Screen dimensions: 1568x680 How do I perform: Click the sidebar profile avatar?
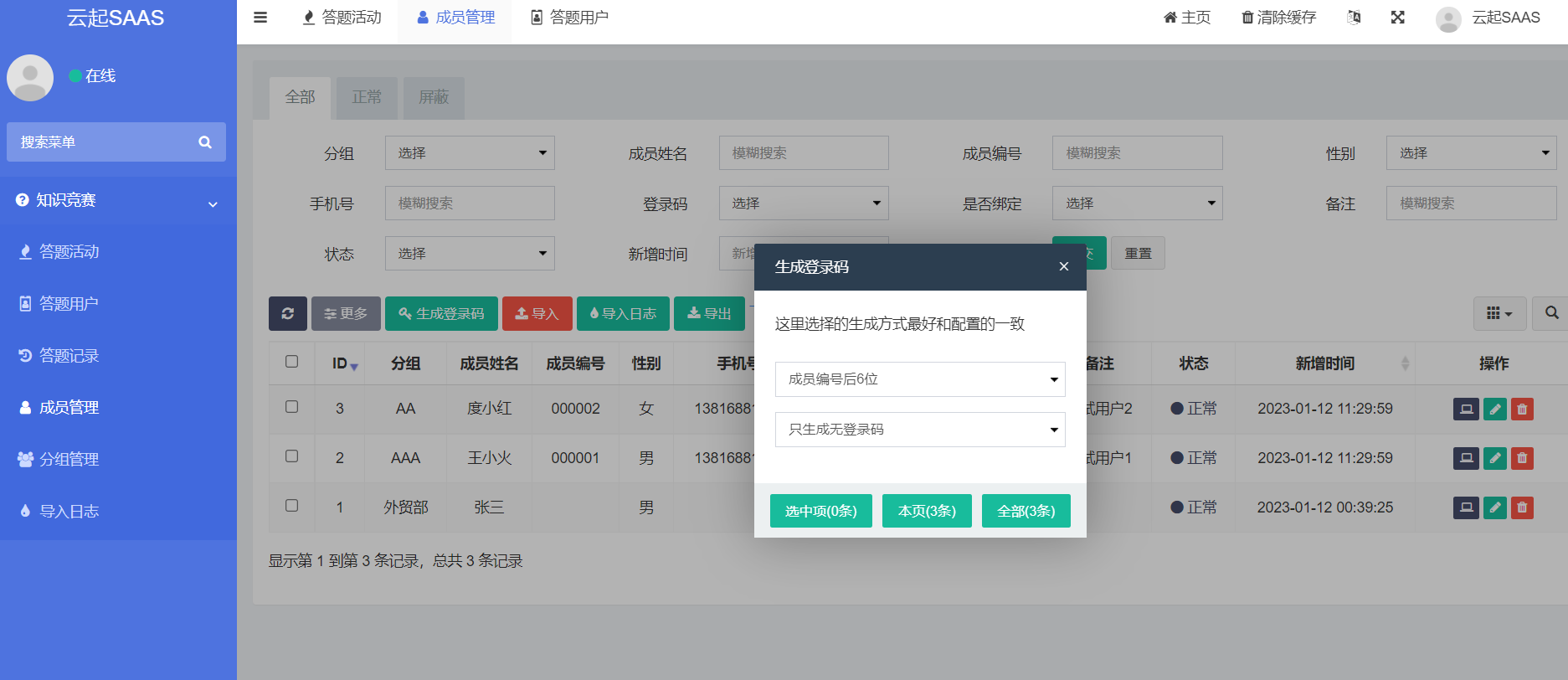coord(30,78)
